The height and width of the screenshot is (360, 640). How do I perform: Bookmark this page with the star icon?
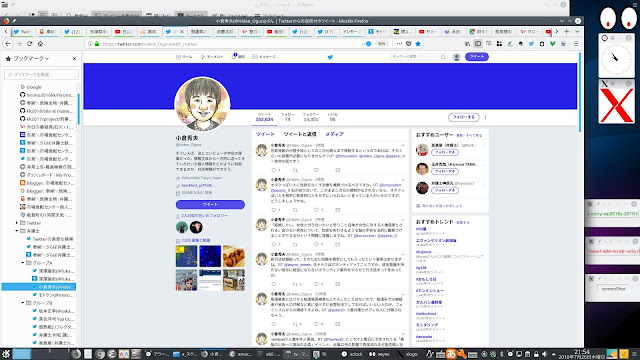(x=418, y=44)
